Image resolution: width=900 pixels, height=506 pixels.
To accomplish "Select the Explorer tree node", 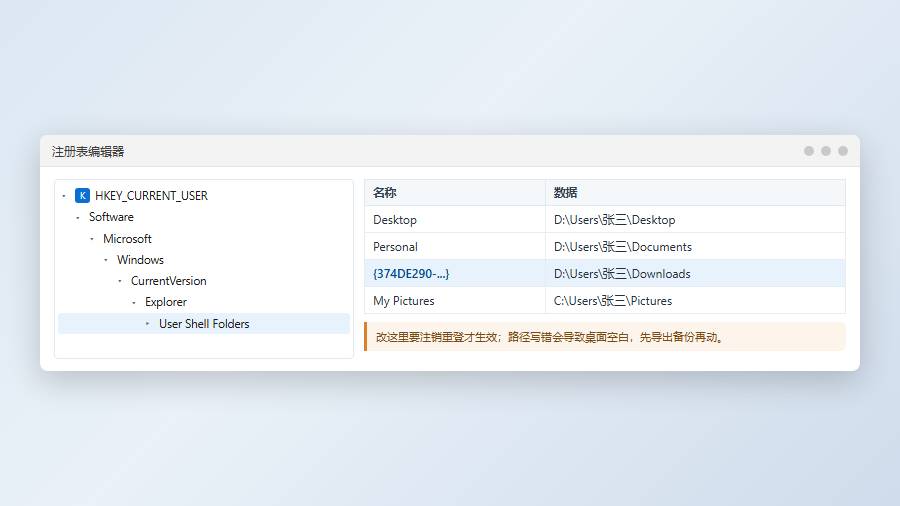I will 166,302.
